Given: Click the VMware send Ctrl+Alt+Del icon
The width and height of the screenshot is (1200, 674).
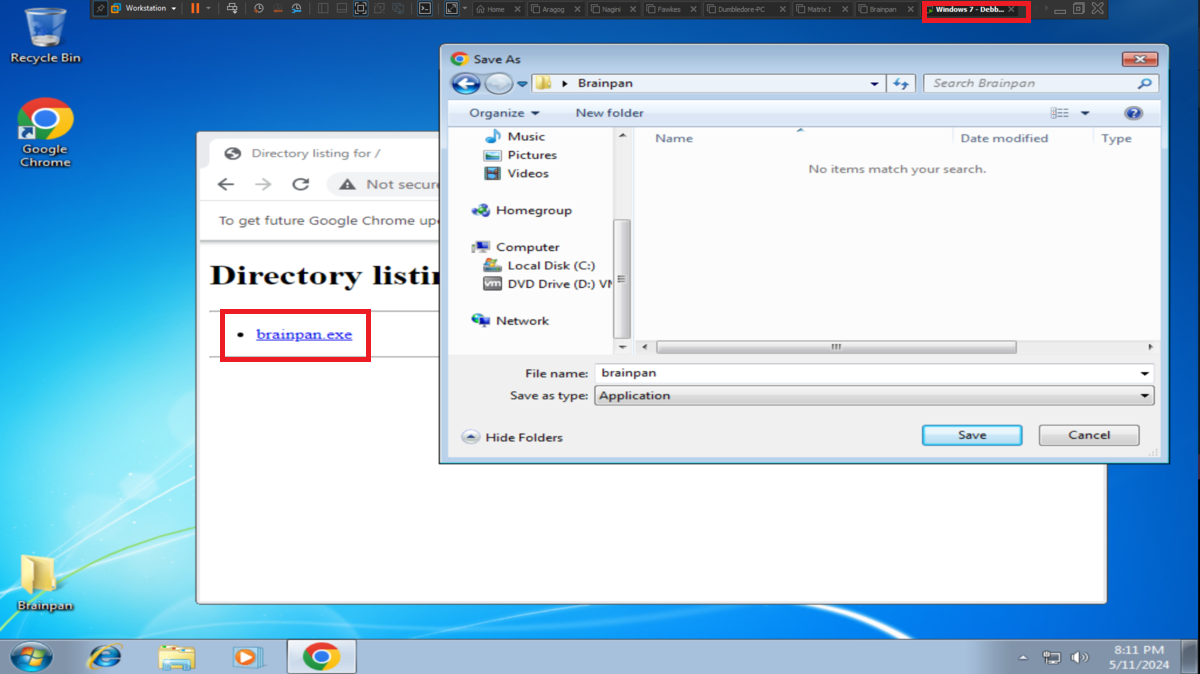Looking at the screenshot, I should 232,8.
